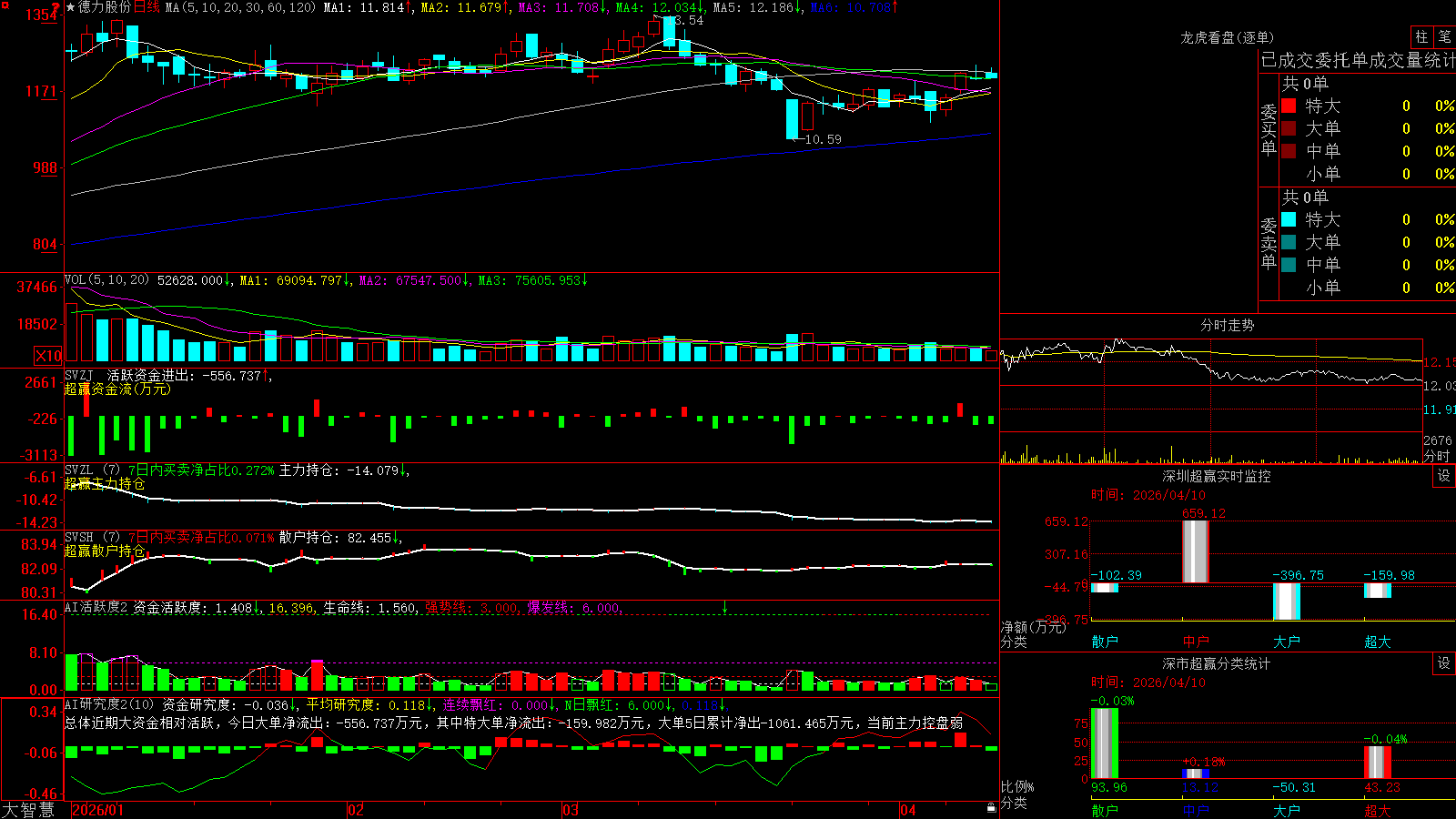The height and width of the screenshot is (819, 1456).
Task: Open 设 settings for 深圳超赢实时监控
Action: click(1444, 476)
